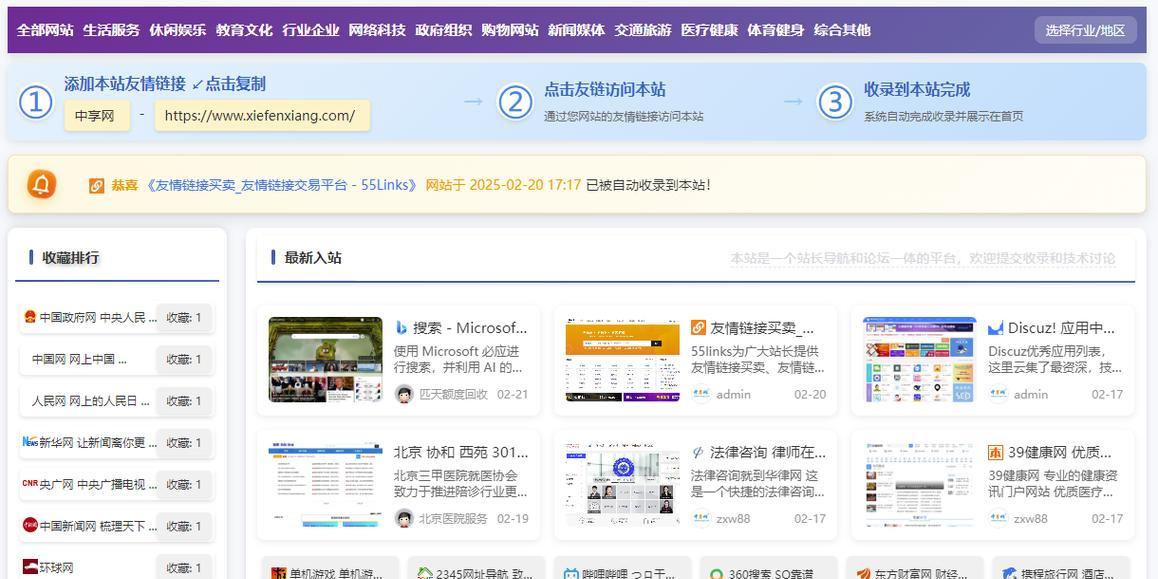
Task: Open the 购物网站 category
Action: (x=510, y=30)
